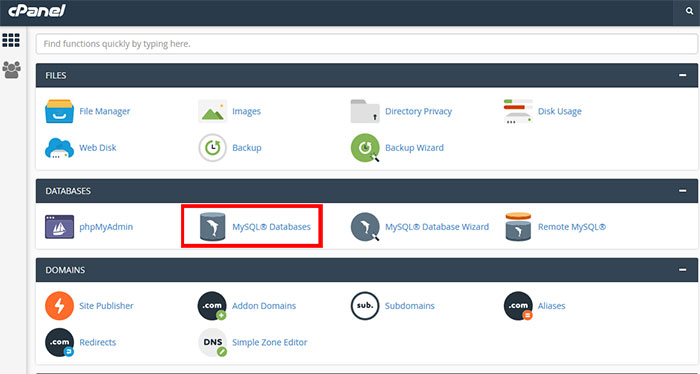Open the Redirects .com icon
Image resolution: width=700 pixels, height=374 pixels.
click(x=59, y=342)
